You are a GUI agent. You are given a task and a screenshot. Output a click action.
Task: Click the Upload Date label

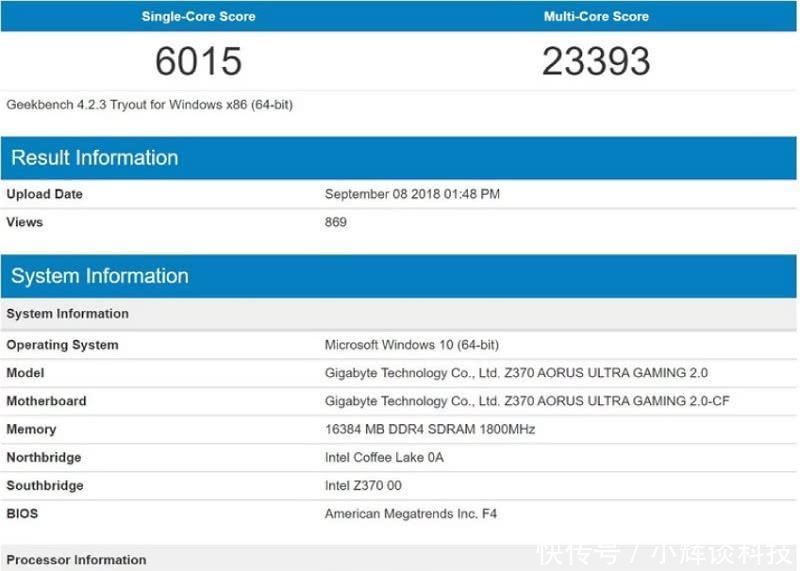45,194
